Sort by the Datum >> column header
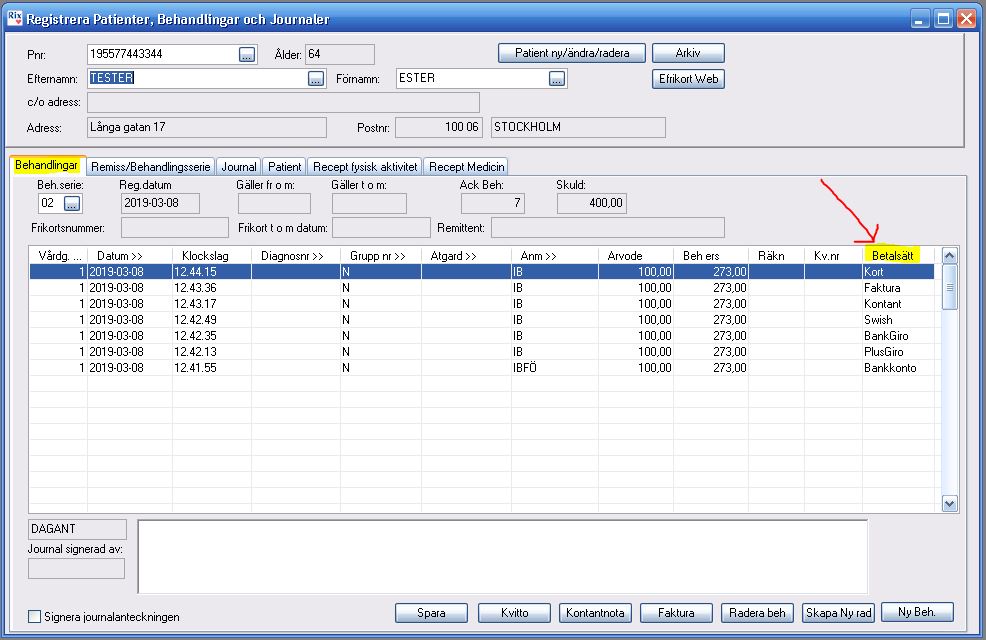This screenshot has width=986, height=640. point(119,256)
